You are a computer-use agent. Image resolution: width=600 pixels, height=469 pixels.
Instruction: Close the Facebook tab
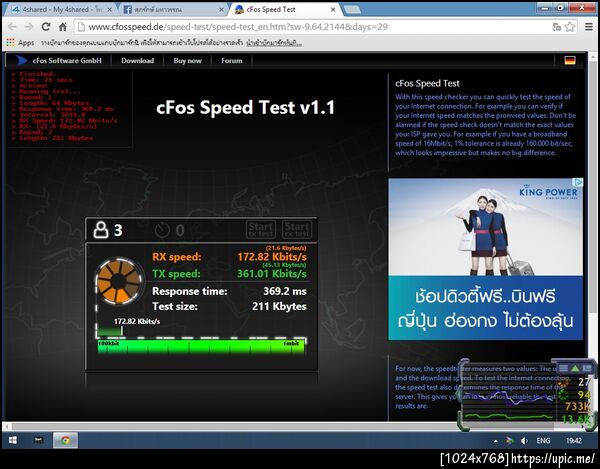221,10
